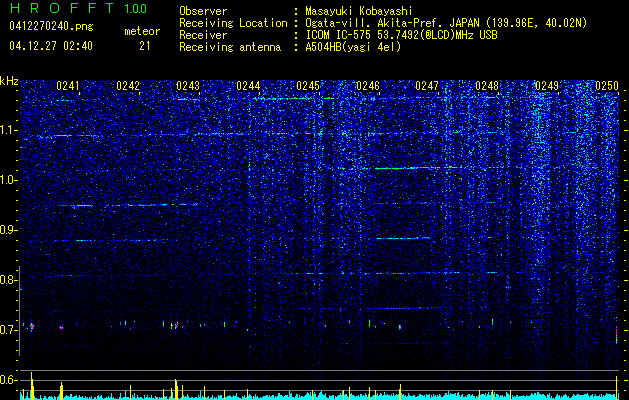Click observer name Masayuki Kobayashi

pyautogui.click(x=359, y=11)
